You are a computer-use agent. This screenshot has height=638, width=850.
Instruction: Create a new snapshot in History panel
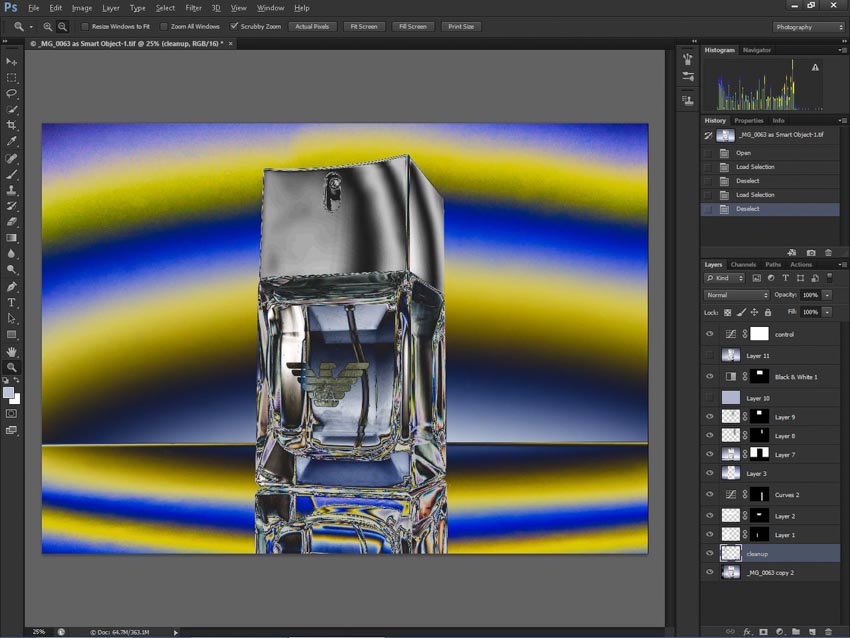pos(811,253)
